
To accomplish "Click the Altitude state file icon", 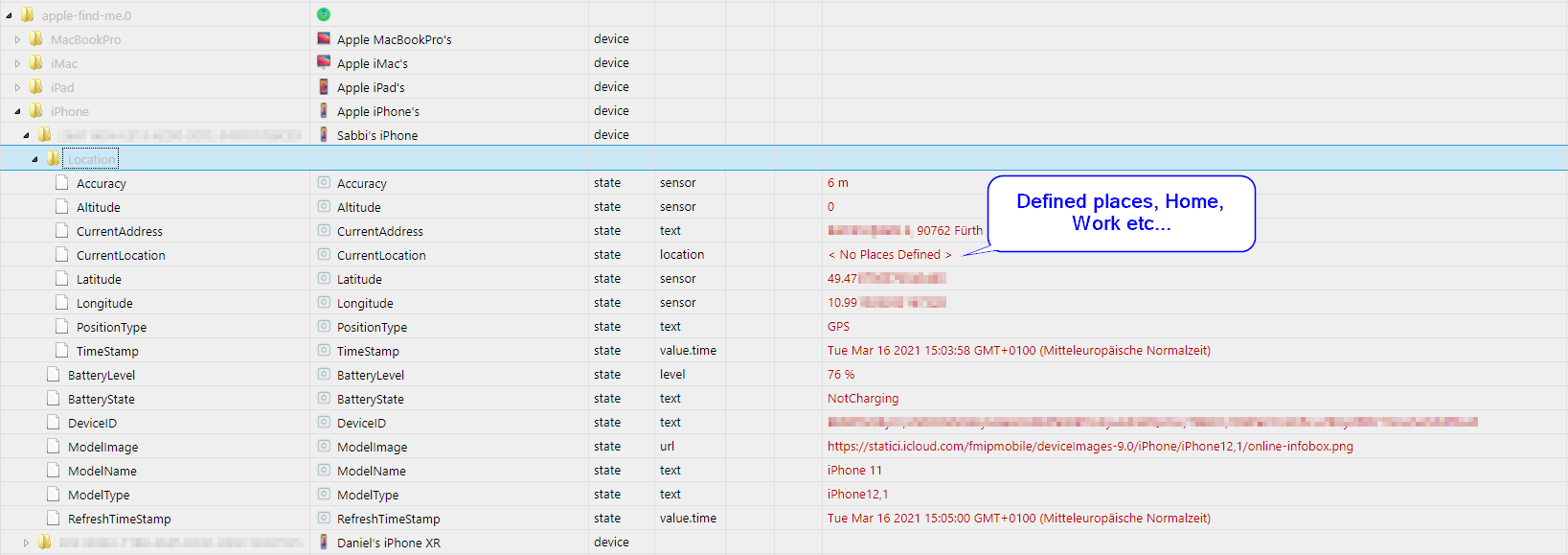I will [62, 206].
